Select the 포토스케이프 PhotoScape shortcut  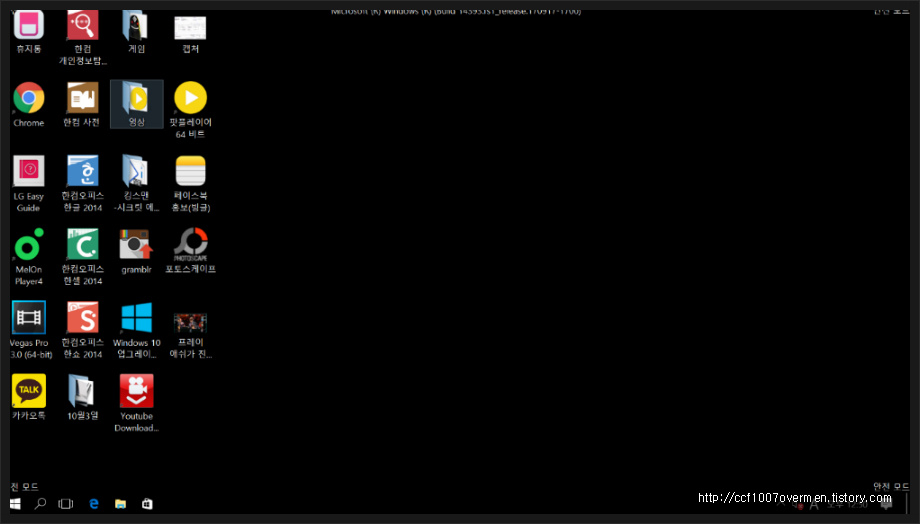click(191, 244)
